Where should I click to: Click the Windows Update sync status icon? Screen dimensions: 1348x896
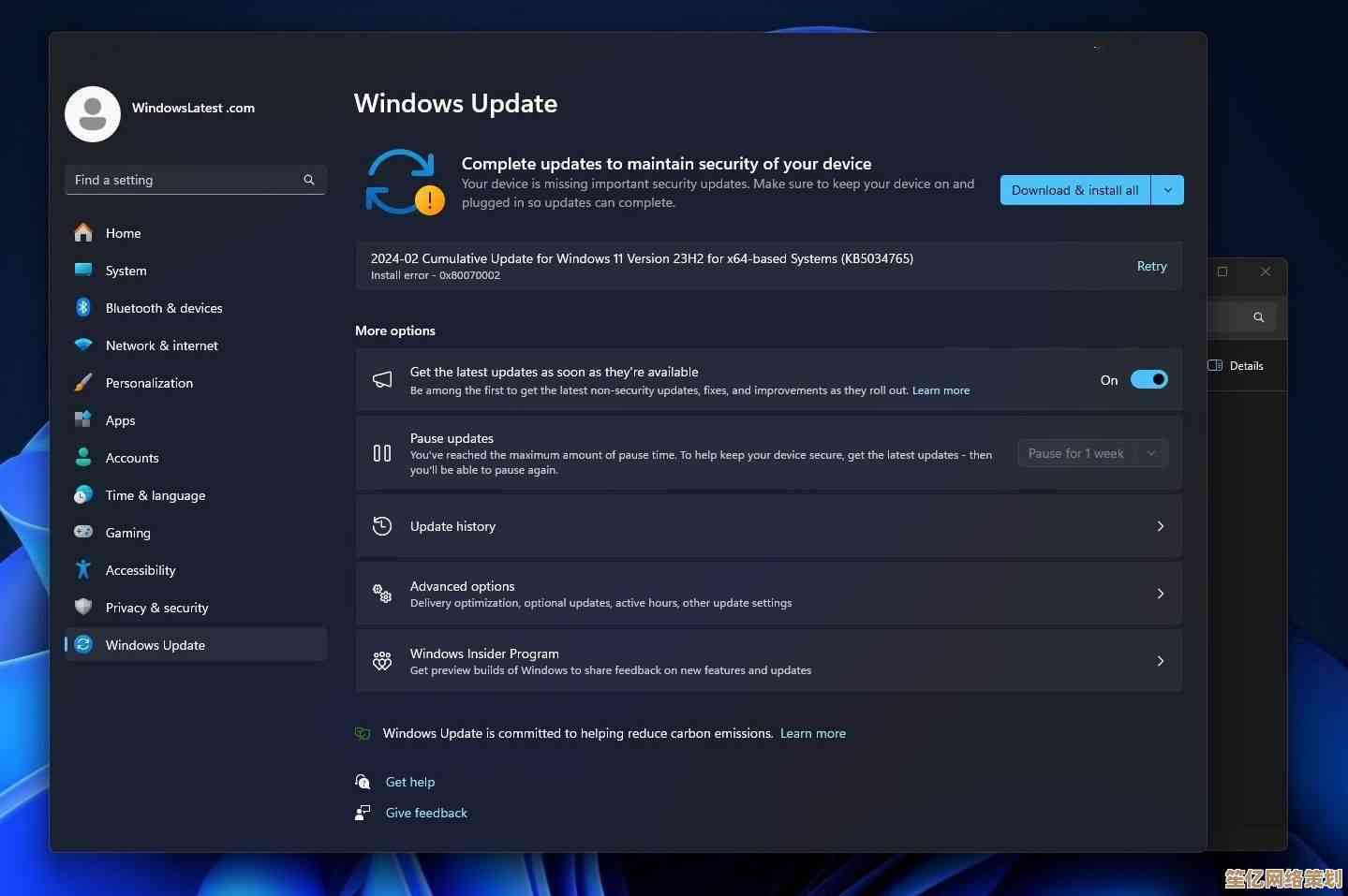click(404, 182)
